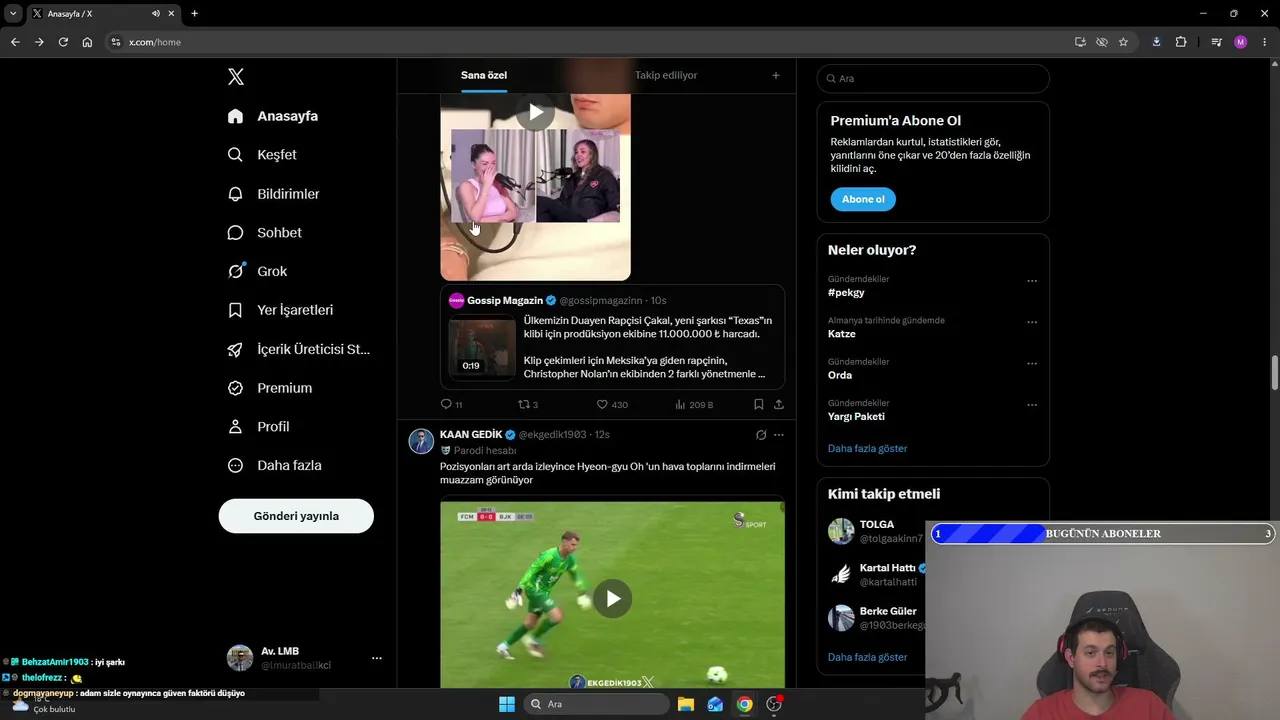This screenshot has width=1280, height=720.
Task: Open Chrome media controls icon
Action: tap(1216, 42)
